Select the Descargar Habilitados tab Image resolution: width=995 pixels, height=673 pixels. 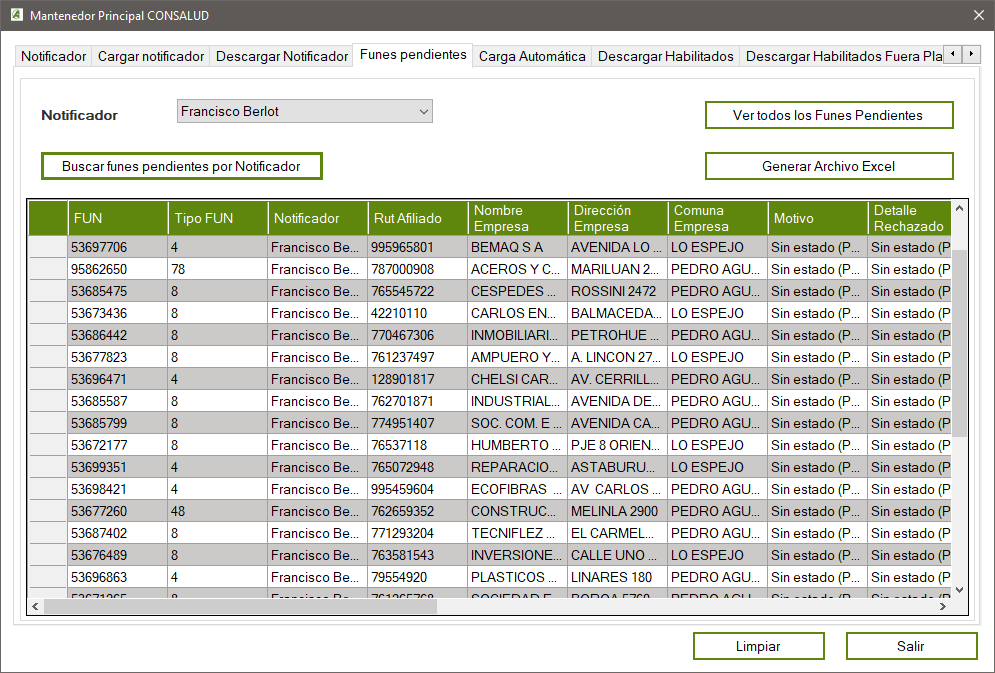tap(666, 57)
